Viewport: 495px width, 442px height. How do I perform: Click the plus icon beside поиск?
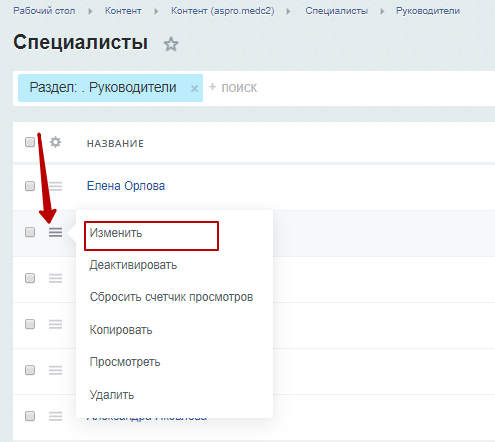coord(212,87)
